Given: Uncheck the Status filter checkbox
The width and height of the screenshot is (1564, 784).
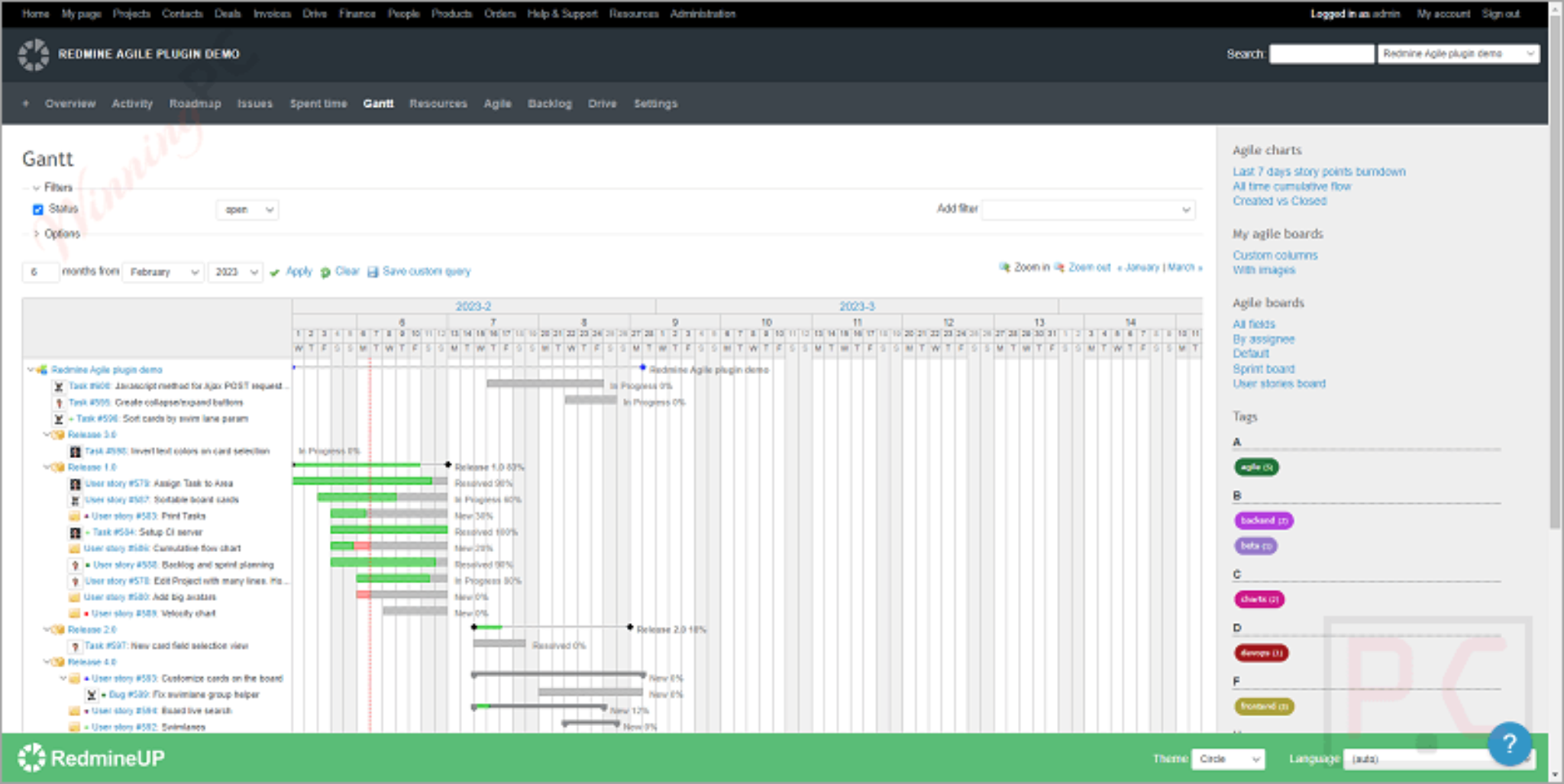Looking at the screenshot, I should 37,210.
